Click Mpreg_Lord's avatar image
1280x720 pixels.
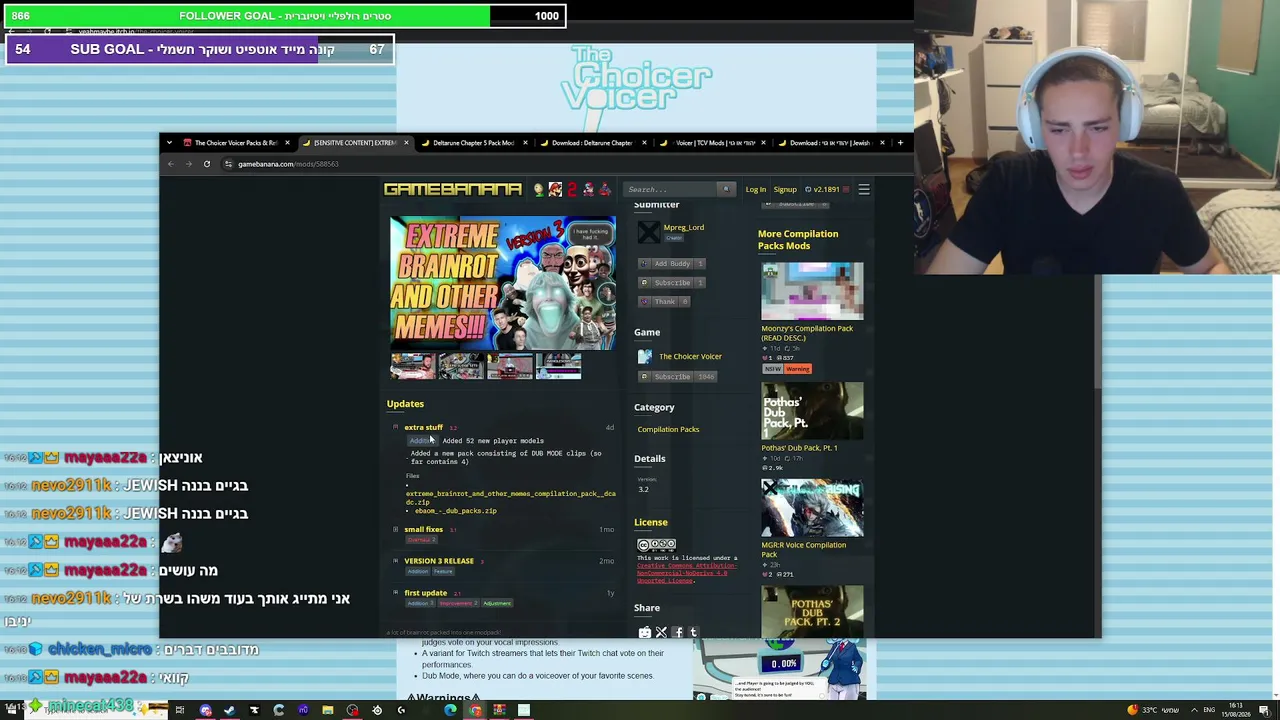point(648,232)
